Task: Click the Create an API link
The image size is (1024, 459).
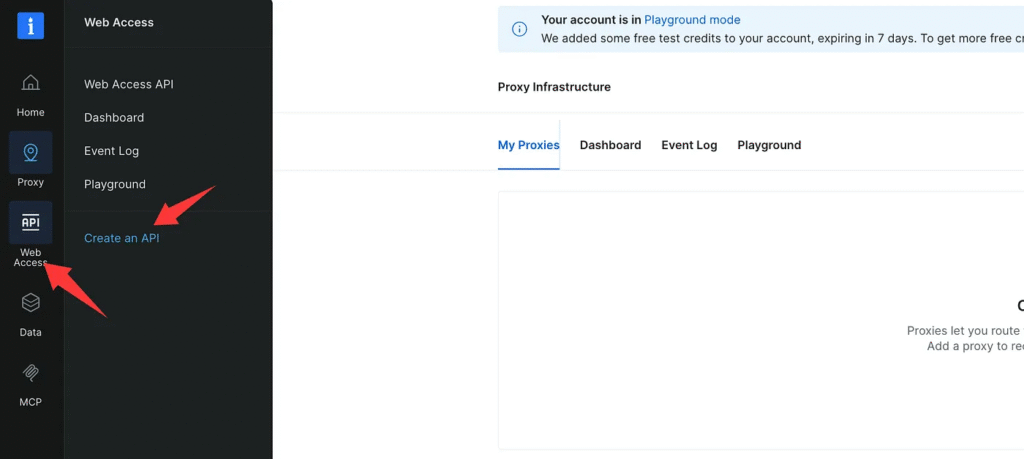Action: click(x=121, y=238)
